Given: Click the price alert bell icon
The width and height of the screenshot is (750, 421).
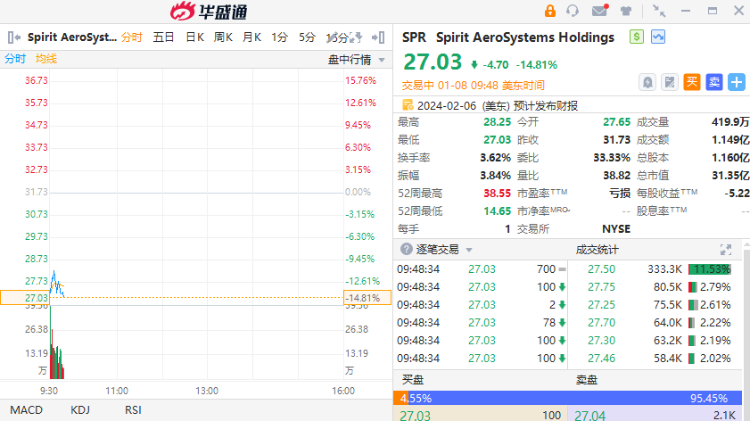Looking at the screenshot, I should tap(648, 82).
